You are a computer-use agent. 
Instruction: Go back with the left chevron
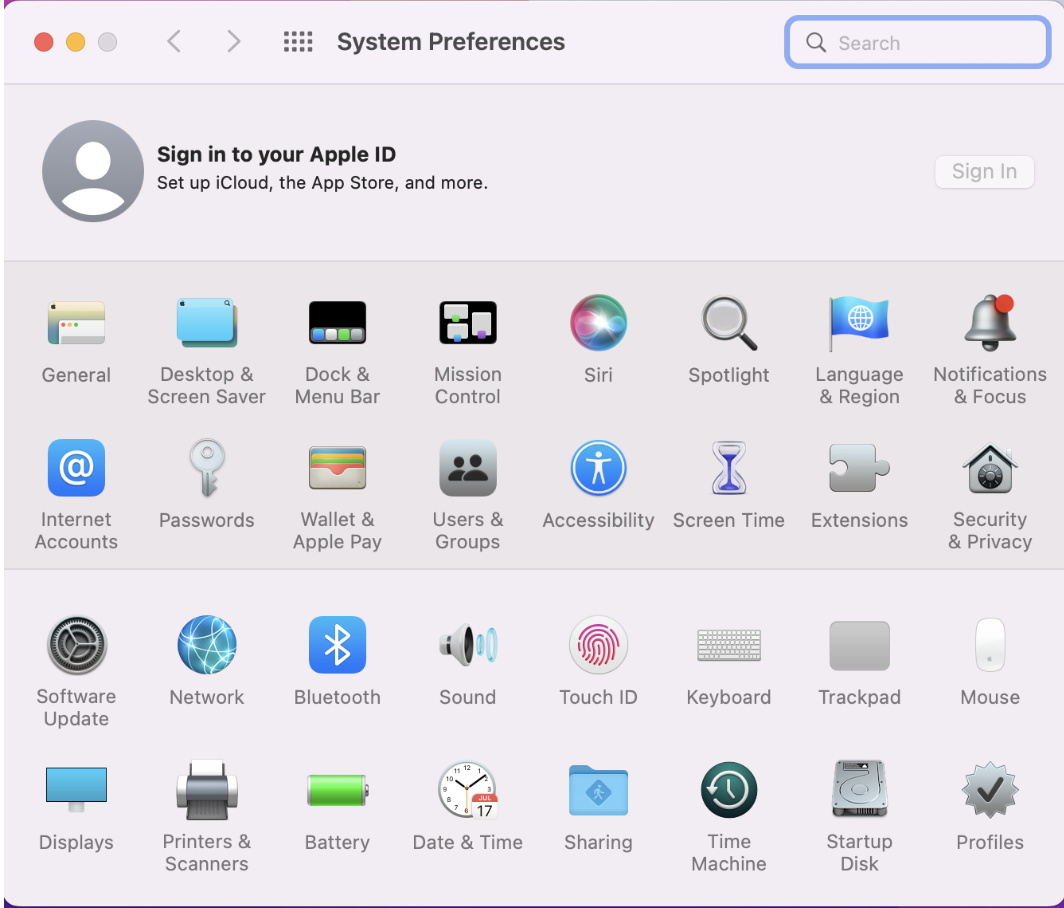[x=174, y=41]
